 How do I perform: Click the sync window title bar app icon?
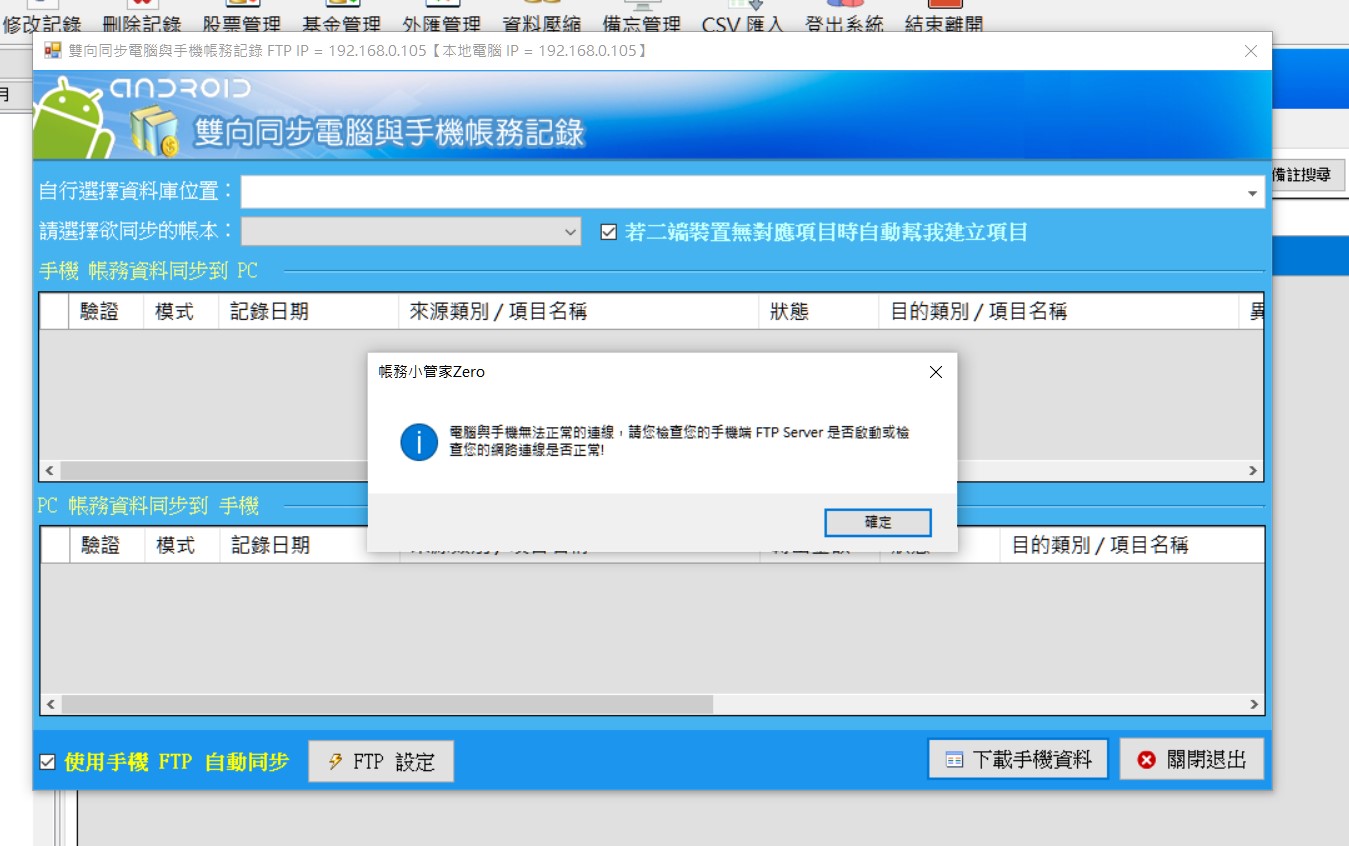(53, 51)
